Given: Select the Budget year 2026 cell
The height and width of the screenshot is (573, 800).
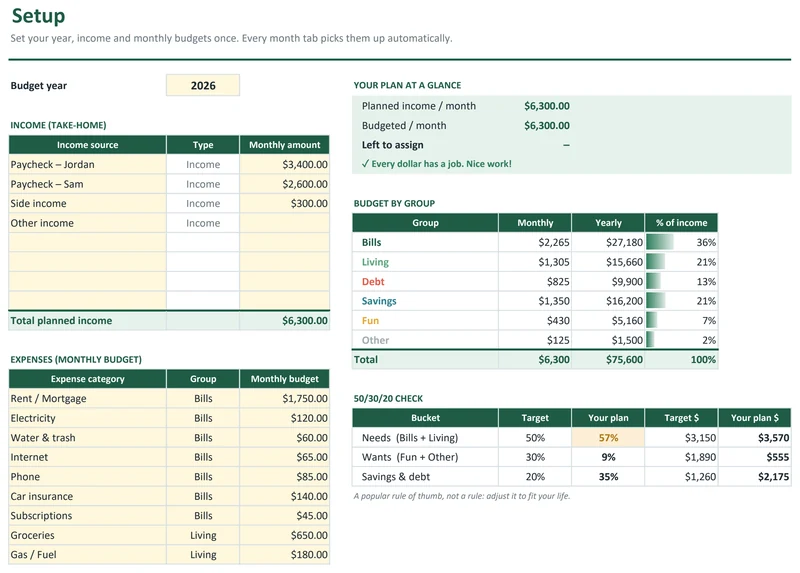Looking at the screenshot, I should 203,85.
